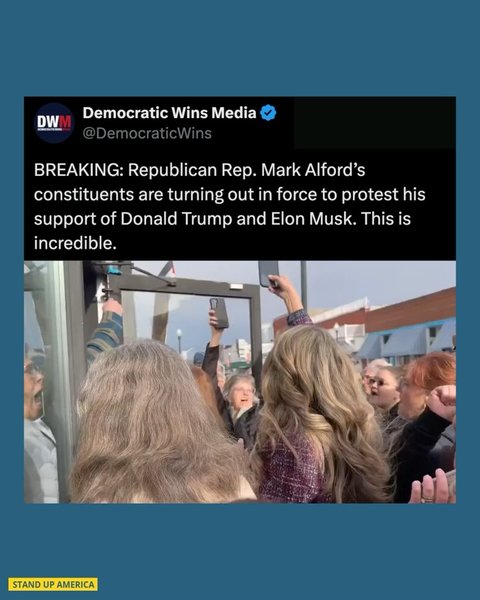Screen dimensions: 480x600
Task: Open the Democratic Wins Media account name
Action: (x=170, y=112)
